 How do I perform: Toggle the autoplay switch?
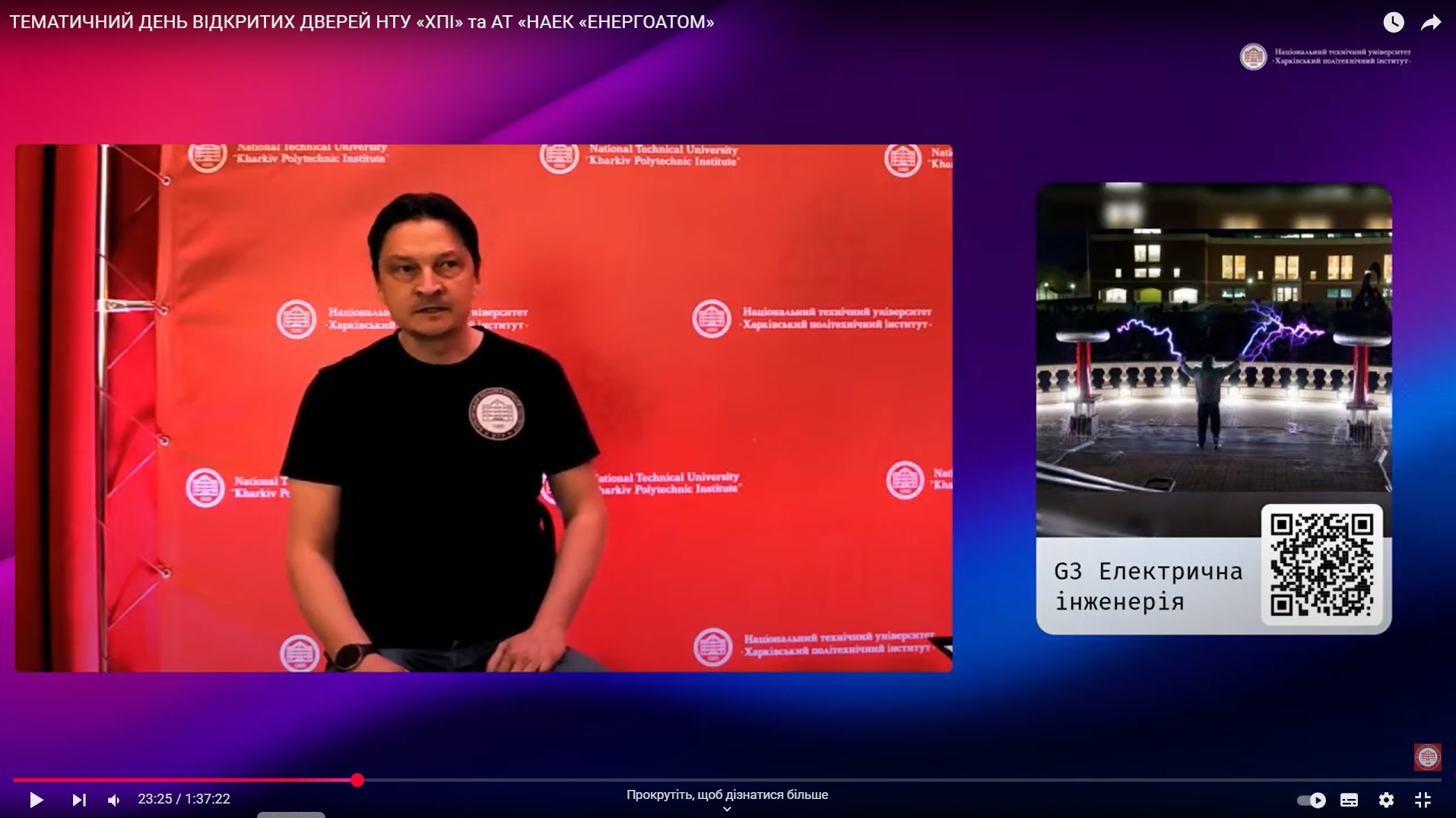[1311, 800]
